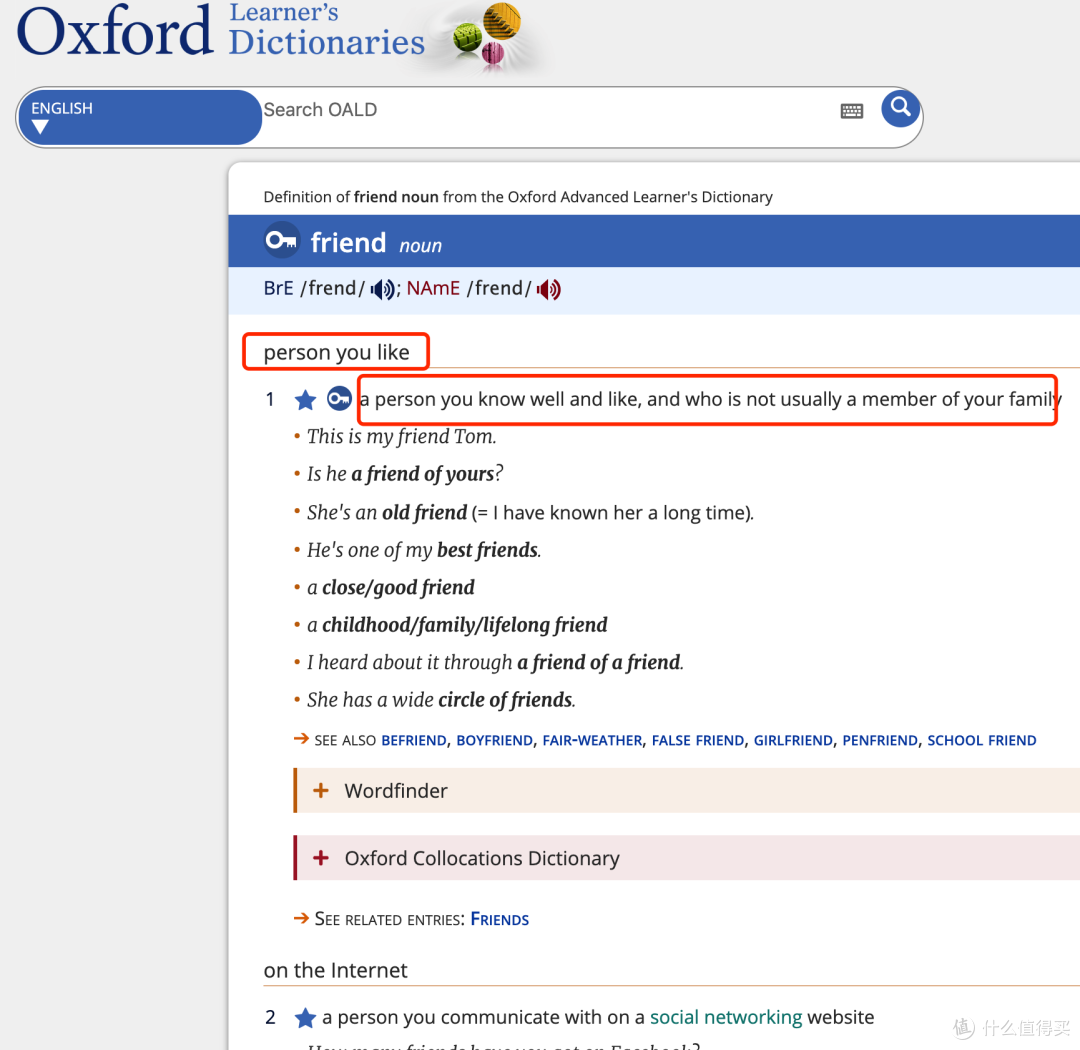Open the ENGLISH dictionary selector dropdown
The width and height of the screenshot is (1080, 1050).
pos(140,117)
